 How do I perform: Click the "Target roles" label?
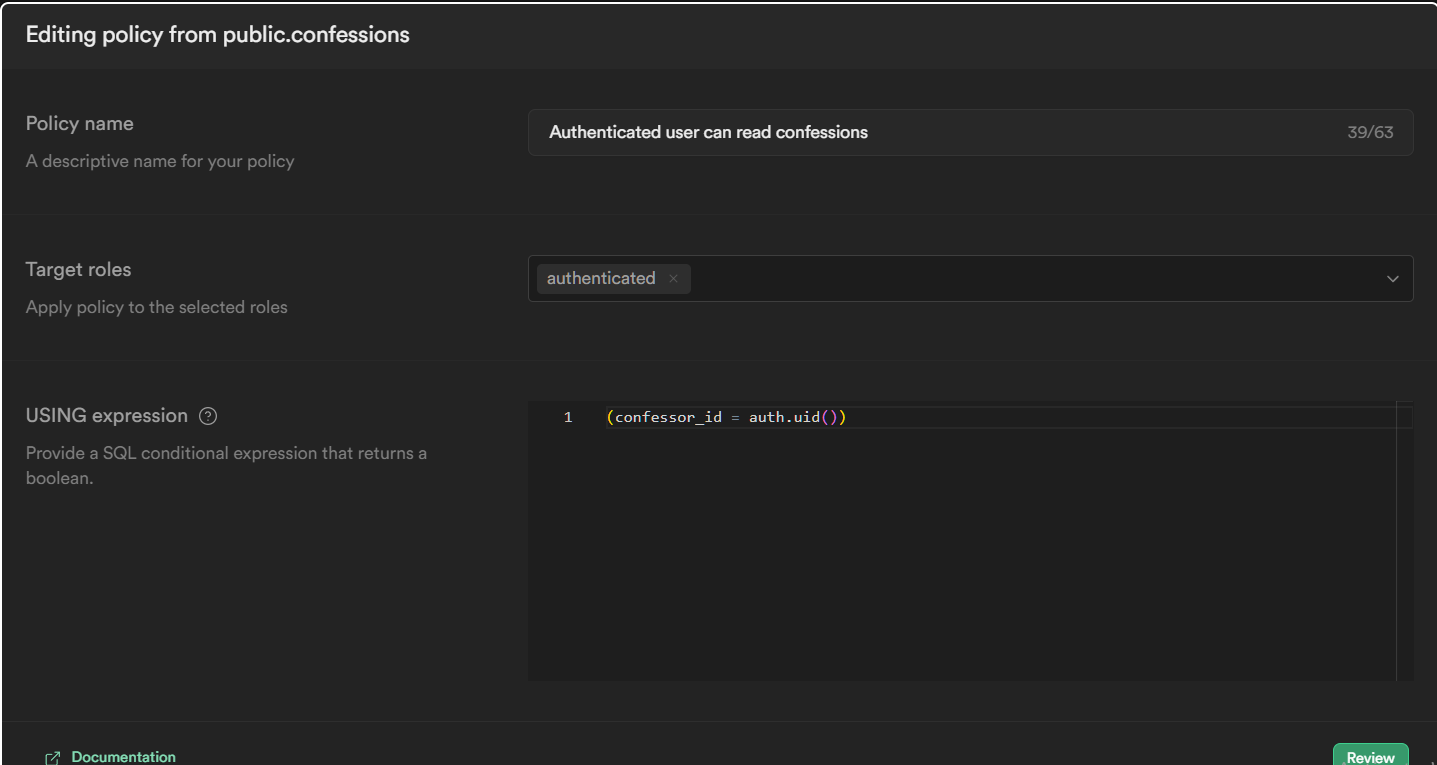coord(79,270)
